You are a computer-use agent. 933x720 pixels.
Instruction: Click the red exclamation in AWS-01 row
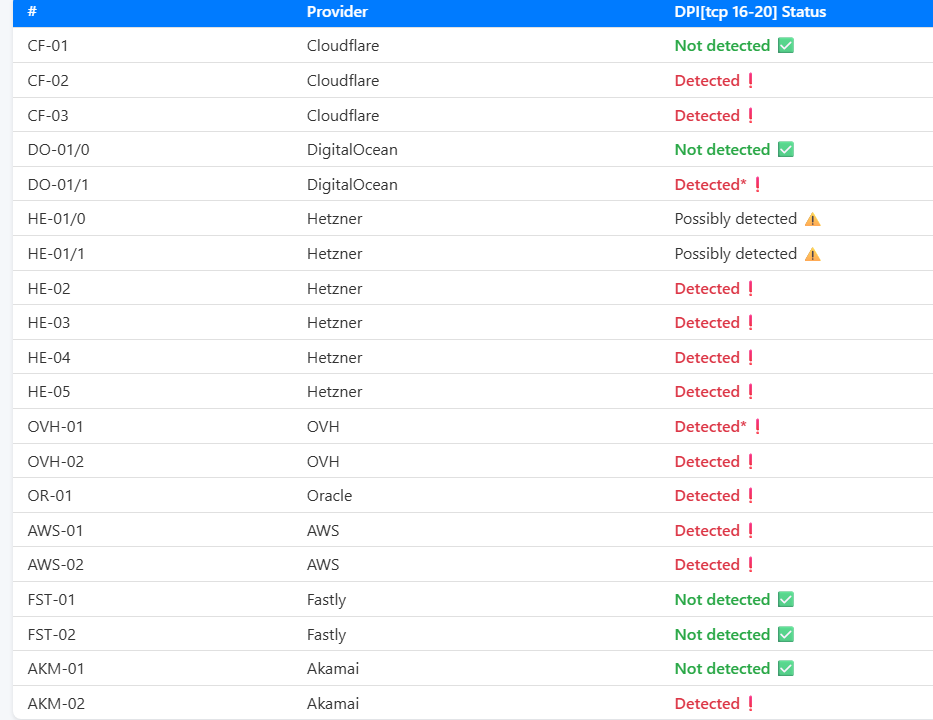750,531
